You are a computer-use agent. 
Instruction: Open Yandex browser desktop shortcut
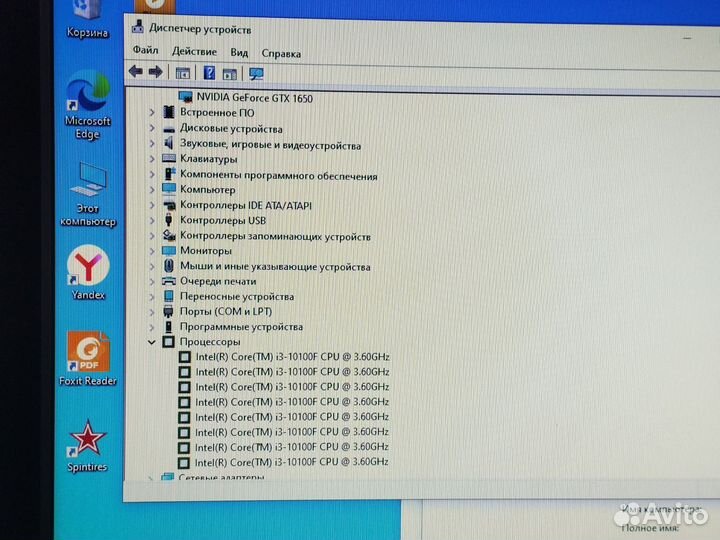point(88,273)
